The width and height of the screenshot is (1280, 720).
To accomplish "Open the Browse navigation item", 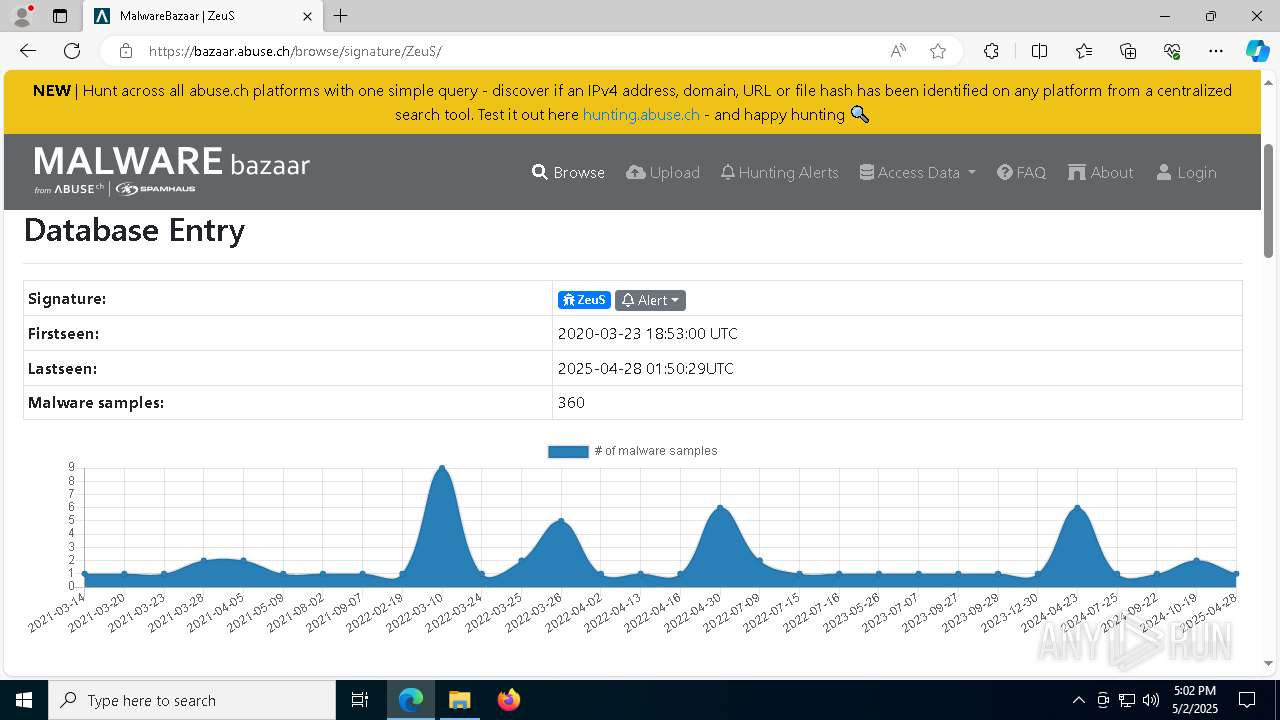I will (568, 172).
